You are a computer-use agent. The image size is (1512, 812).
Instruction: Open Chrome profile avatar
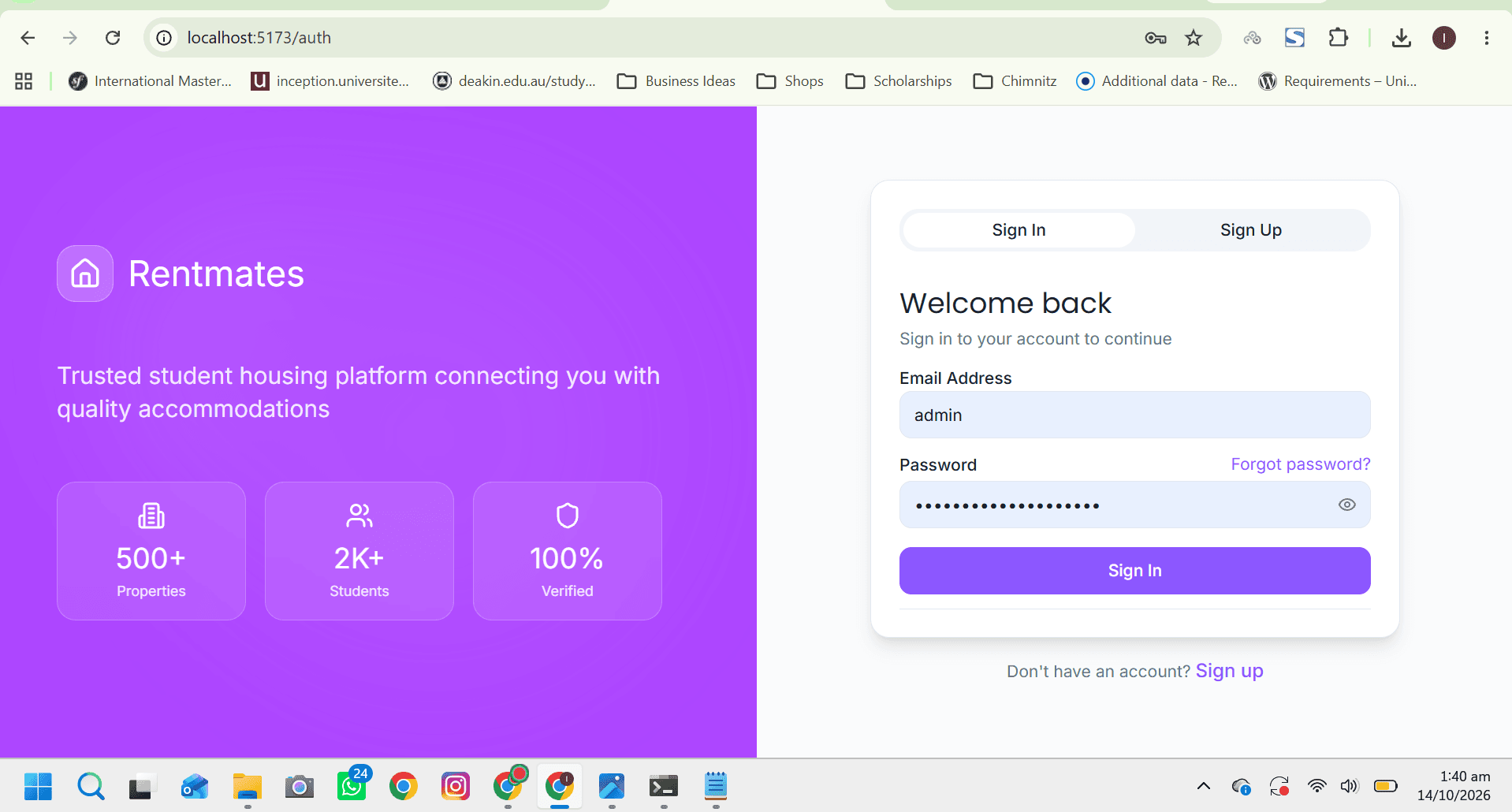coord(1444,38)
